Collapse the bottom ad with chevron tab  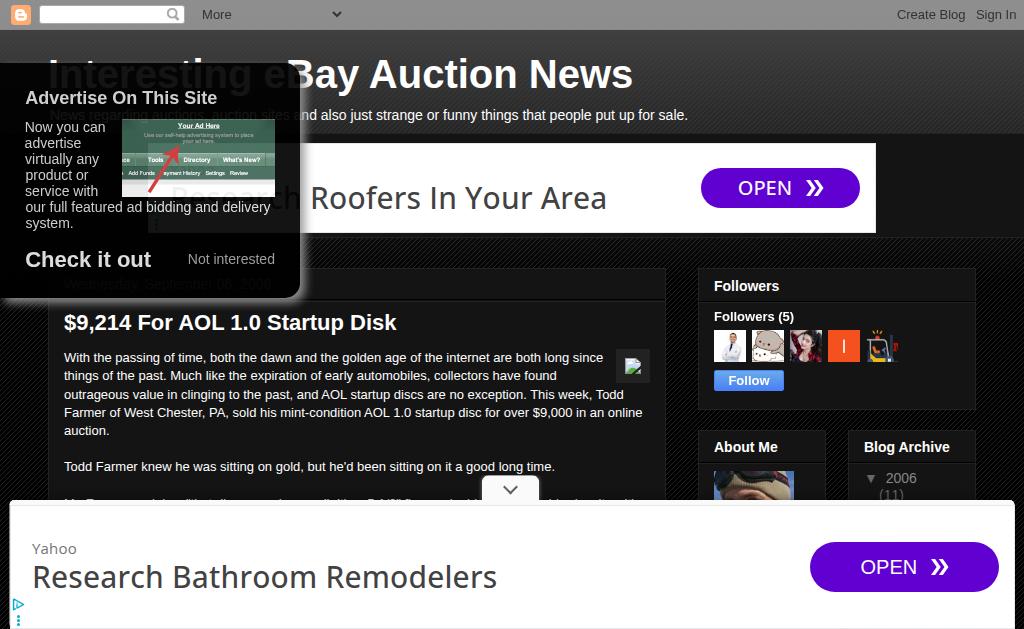tap(511, 489)
